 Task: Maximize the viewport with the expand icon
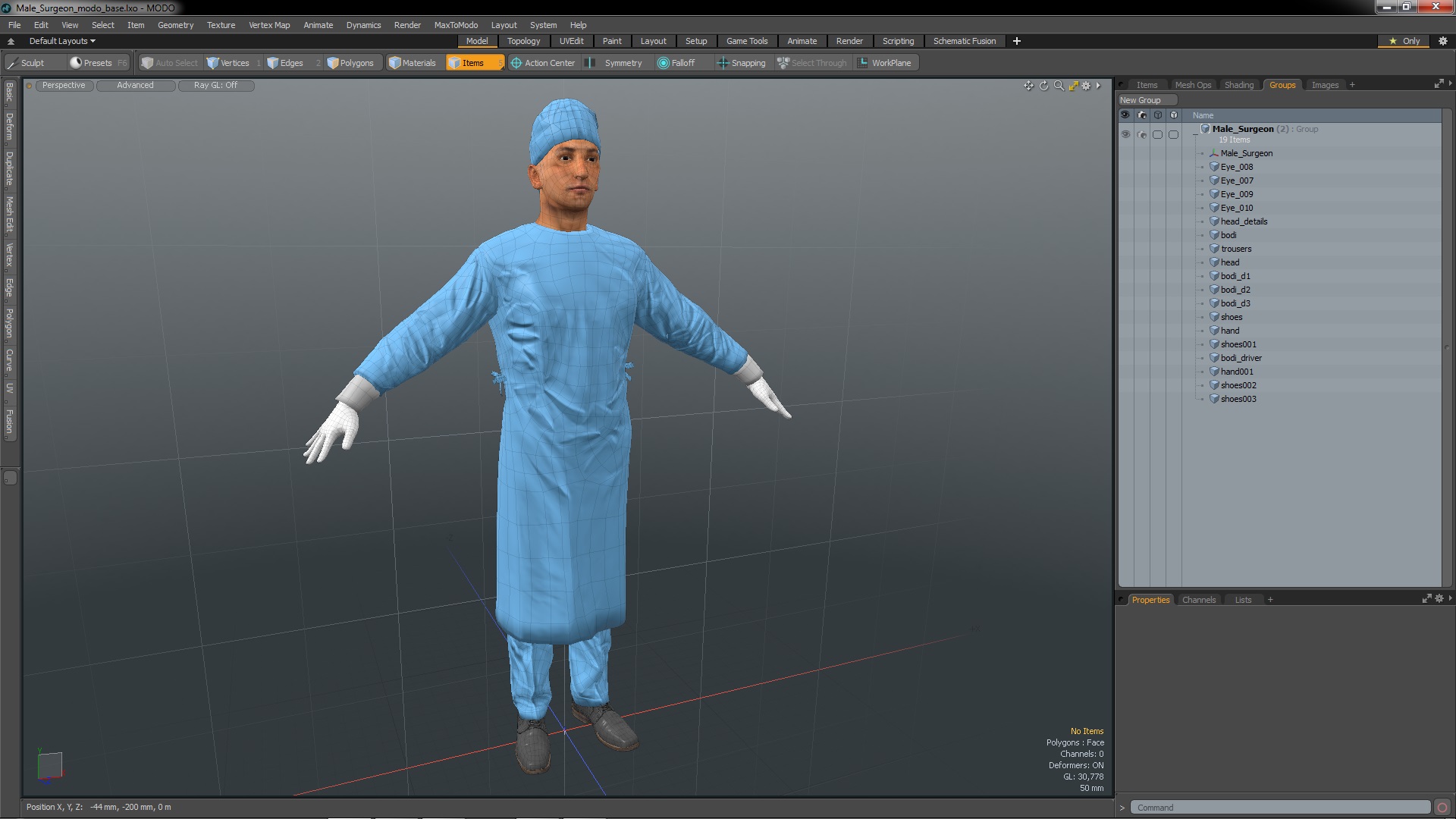coord(1073,86)
